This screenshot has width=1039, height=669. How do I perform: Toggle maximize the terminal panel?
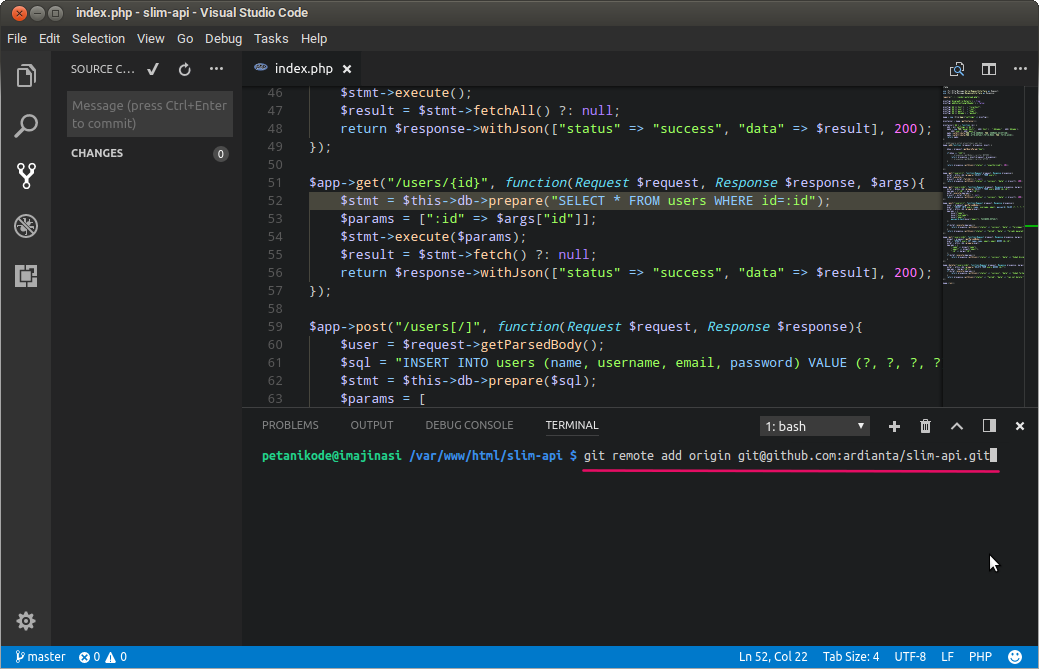pyautogui.click(x=957, y=426)
